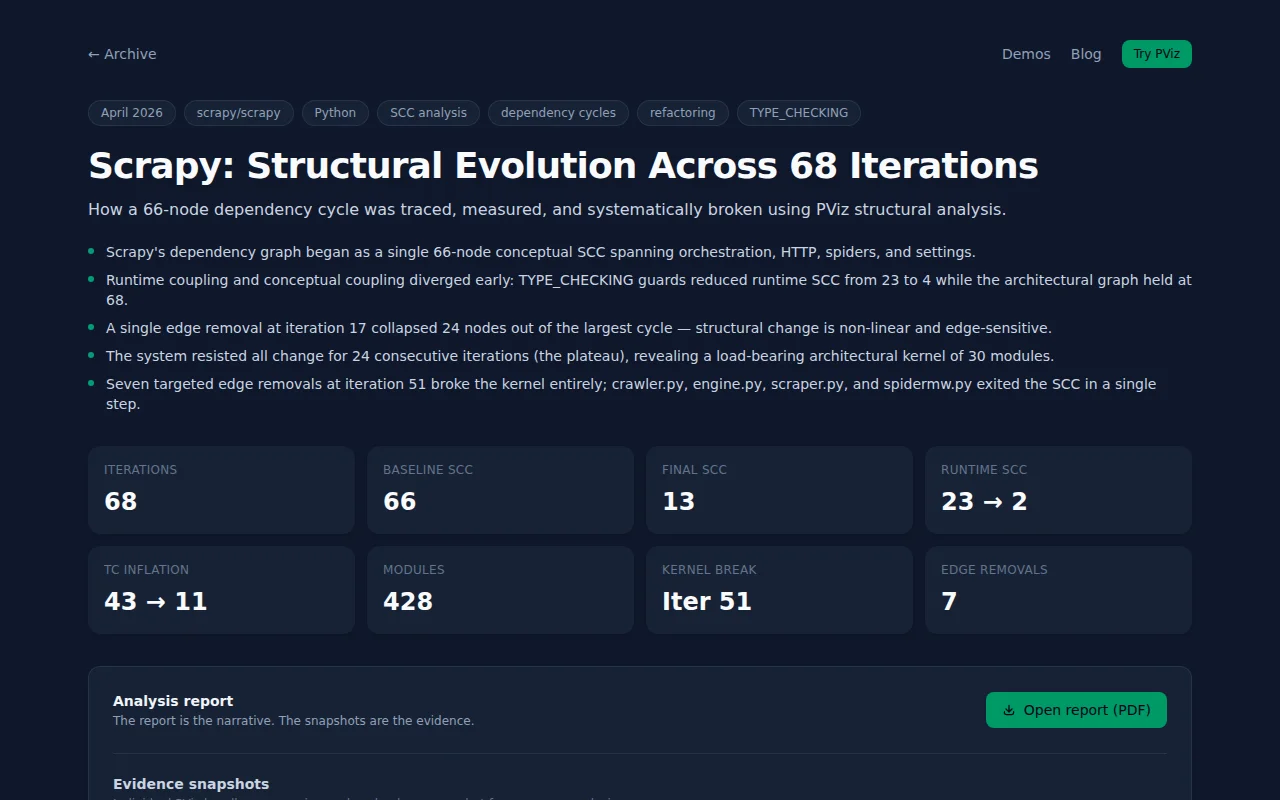Click the Try PViz button

coord(1157,54)
